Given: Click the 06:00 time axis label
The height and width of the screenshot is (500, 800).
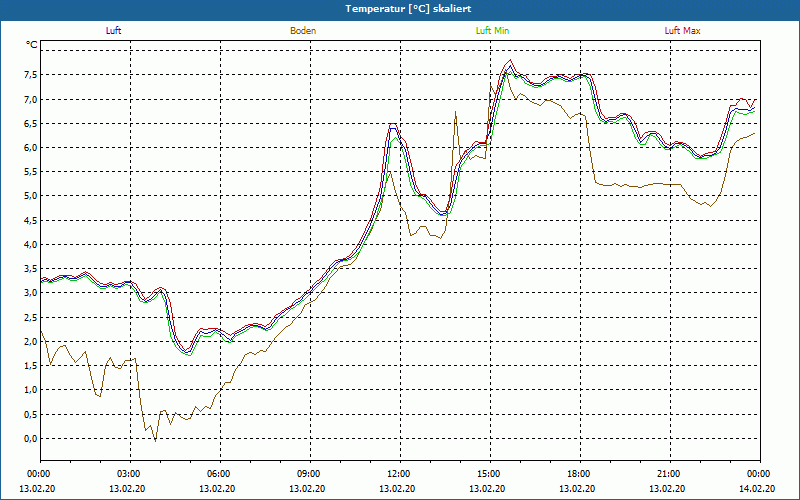Looking at the screenshot, I should click(217, 474).
